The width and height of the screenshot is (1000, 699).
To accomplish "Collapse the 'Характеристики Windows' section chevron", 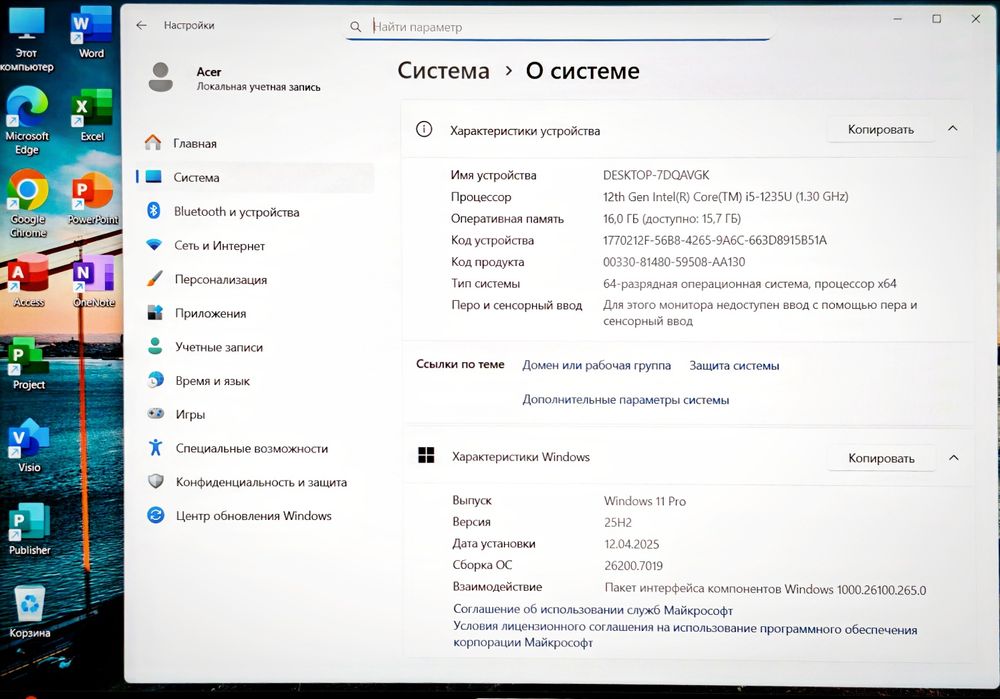I will tap(953, 457).
